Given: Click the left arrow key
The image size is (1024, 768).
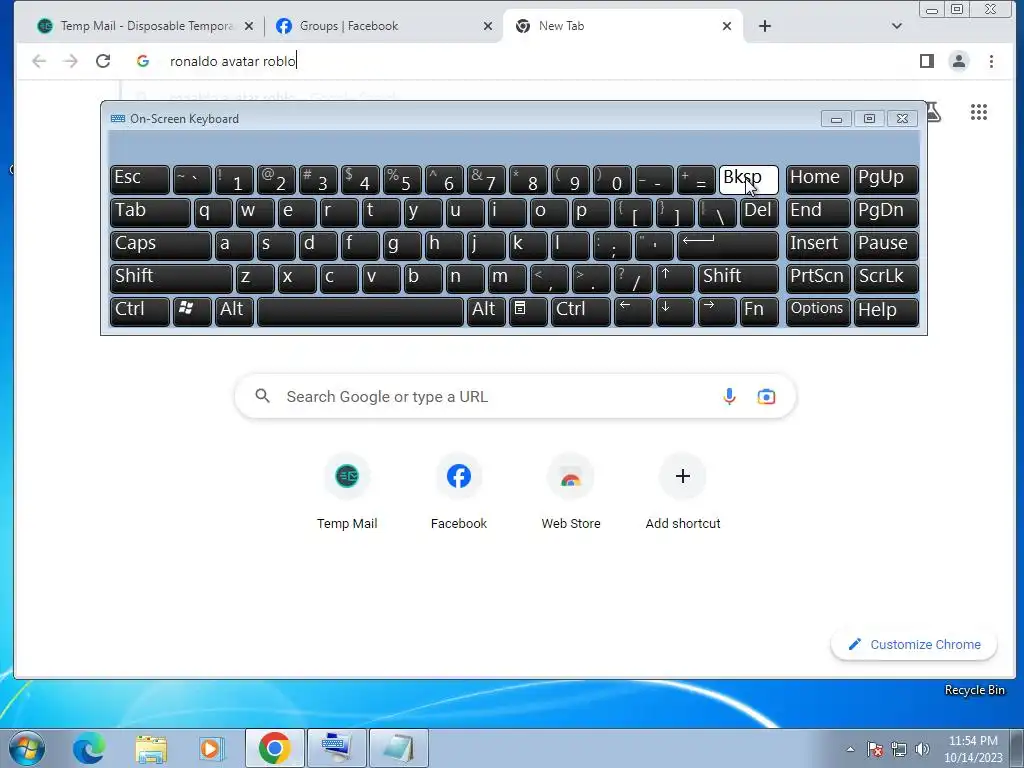Looking at the screenshot, I should (633, 312).
